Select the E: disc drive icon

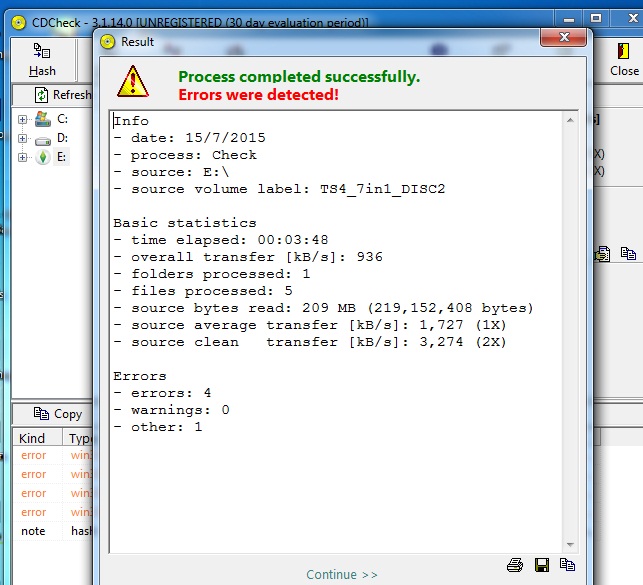(43, 157)
